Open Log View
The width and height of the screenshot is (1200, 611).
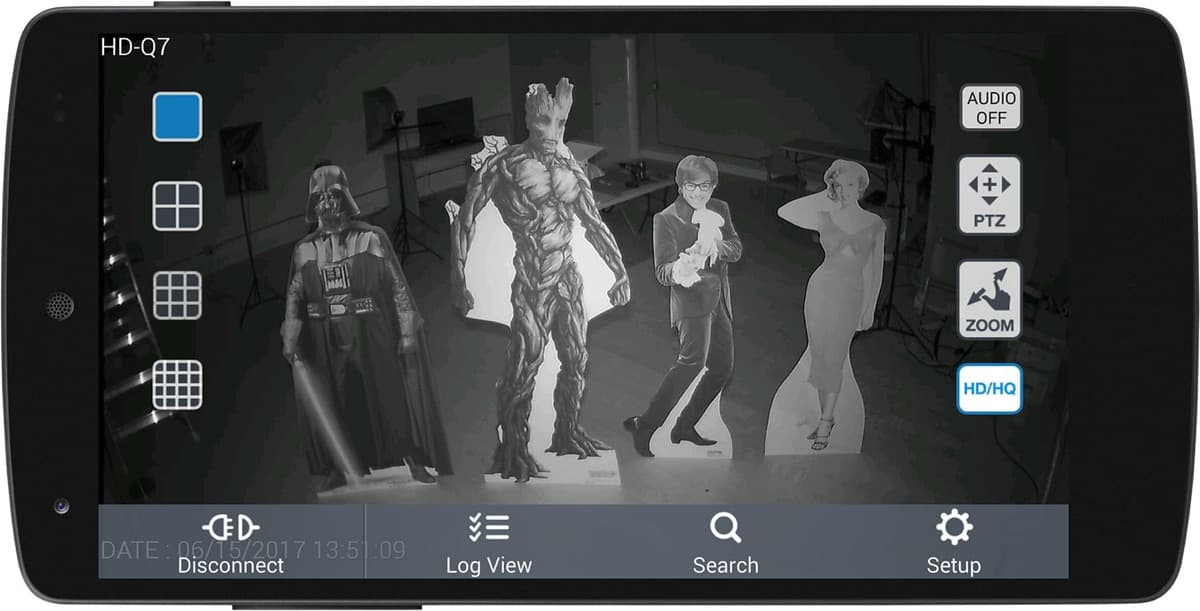point(489,542)
